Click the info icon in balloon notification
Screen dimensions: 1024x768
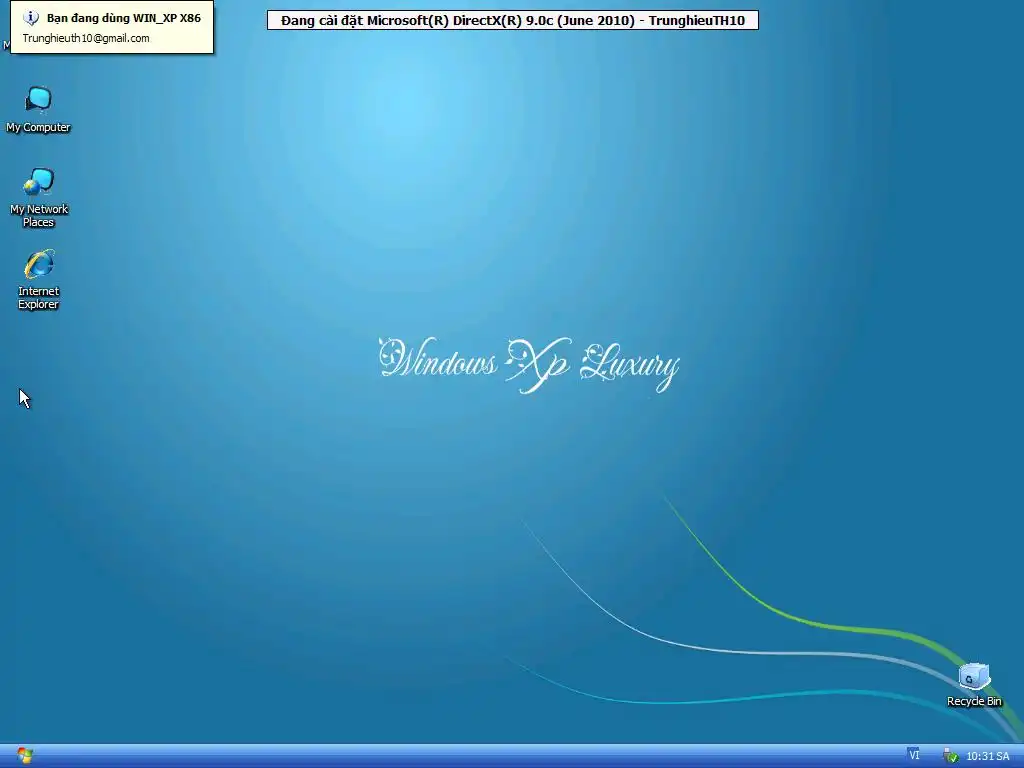coord(31,18)
